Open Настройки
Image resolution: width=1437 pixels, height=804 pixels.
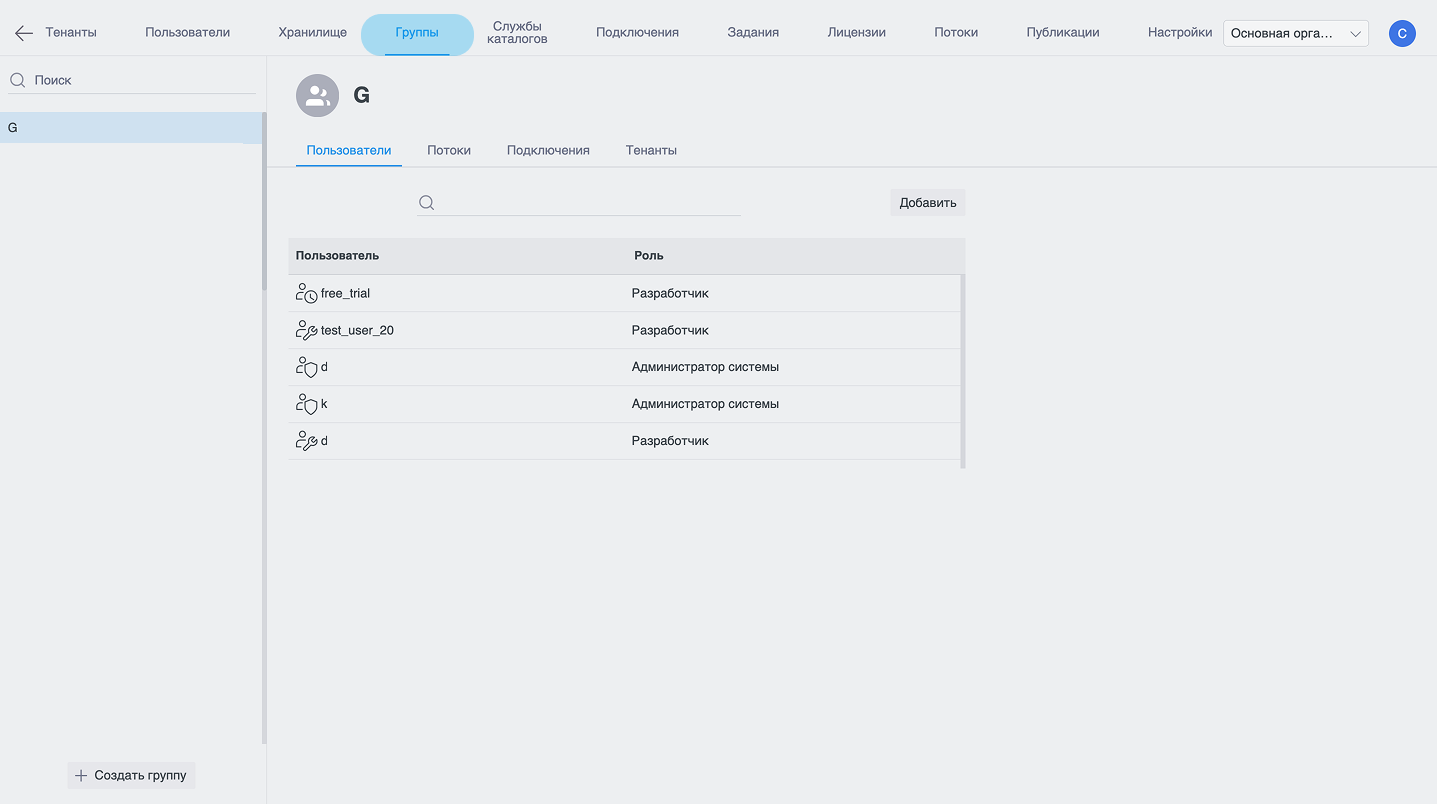pyautogui.click(x=1180, y=33)
